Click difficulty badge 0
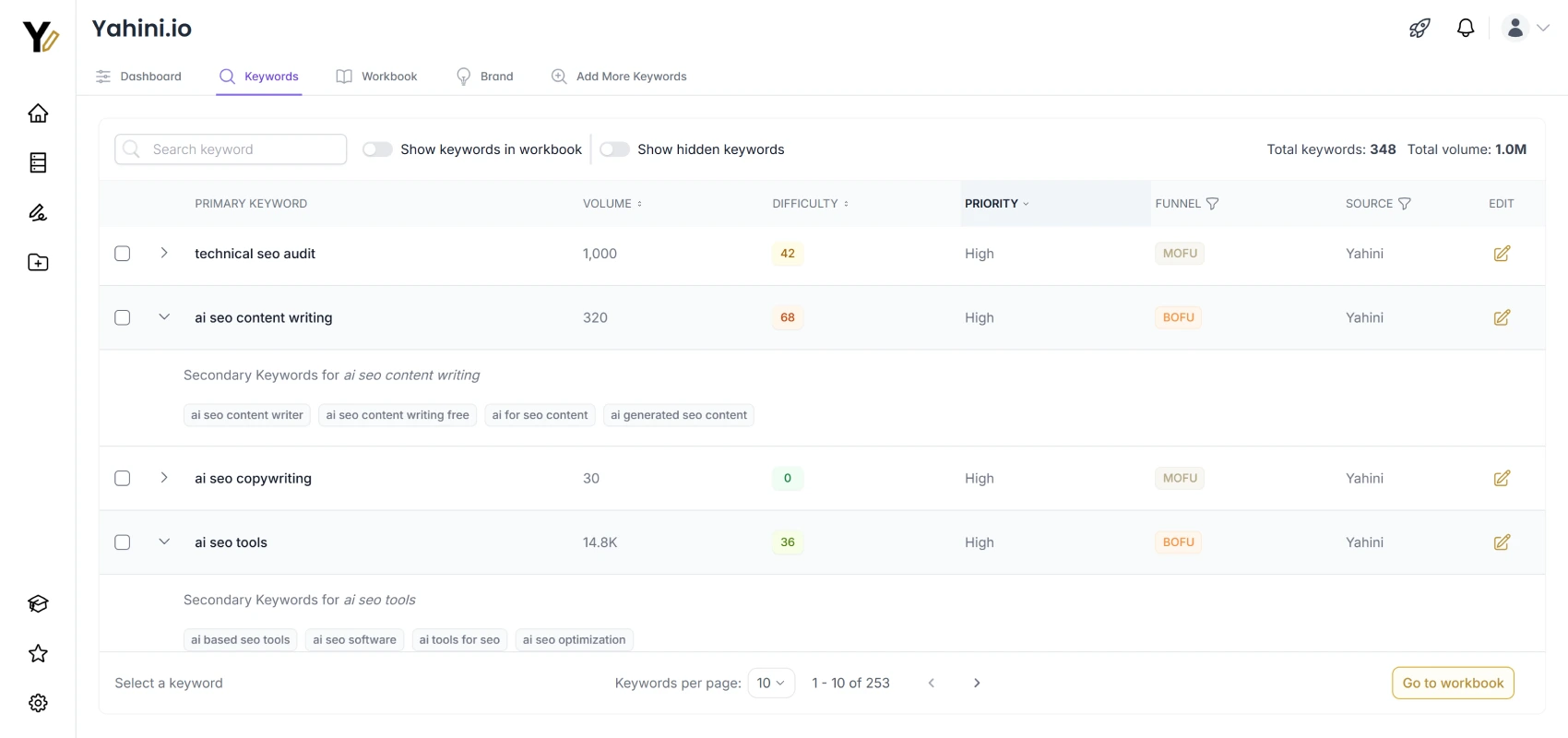Image resolution: width=1568 pixels, height=738 pixels. (x=788, y=478)
